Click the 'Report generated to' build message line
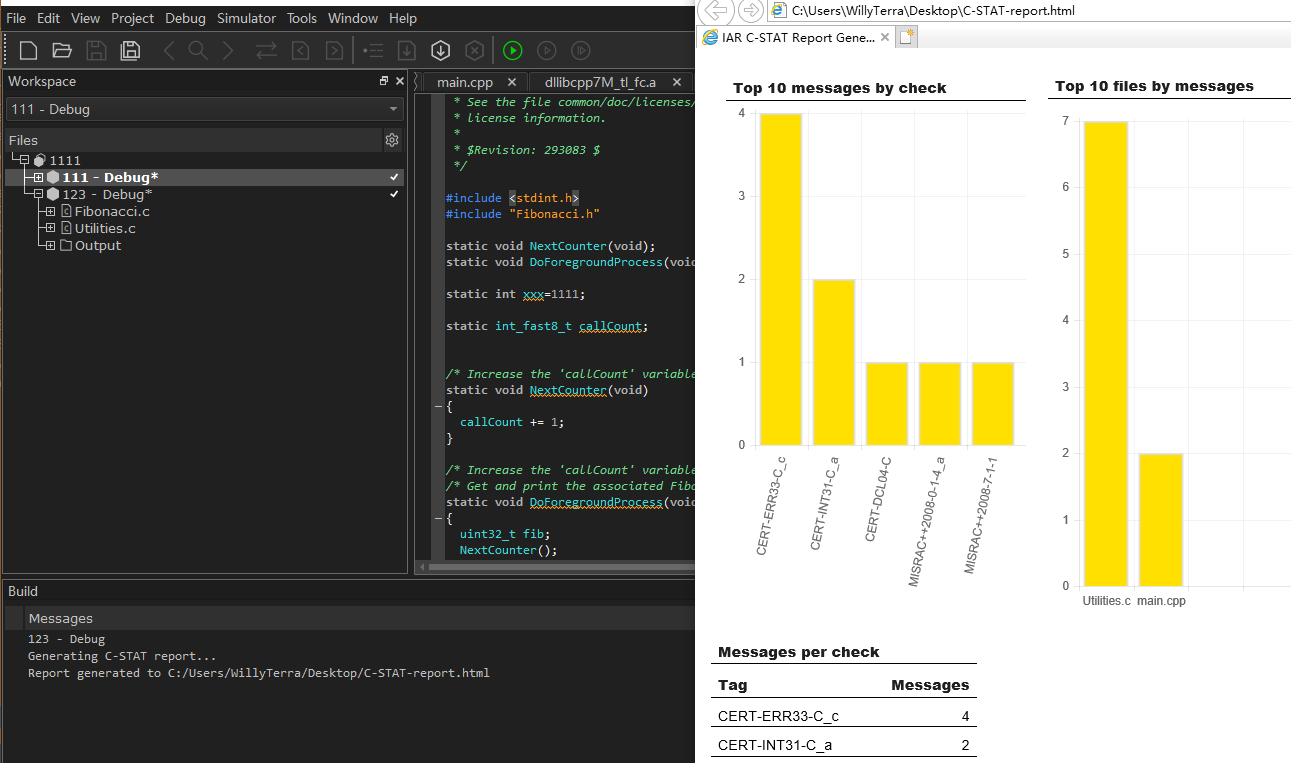1291x763 pixels. click(259, 673)
